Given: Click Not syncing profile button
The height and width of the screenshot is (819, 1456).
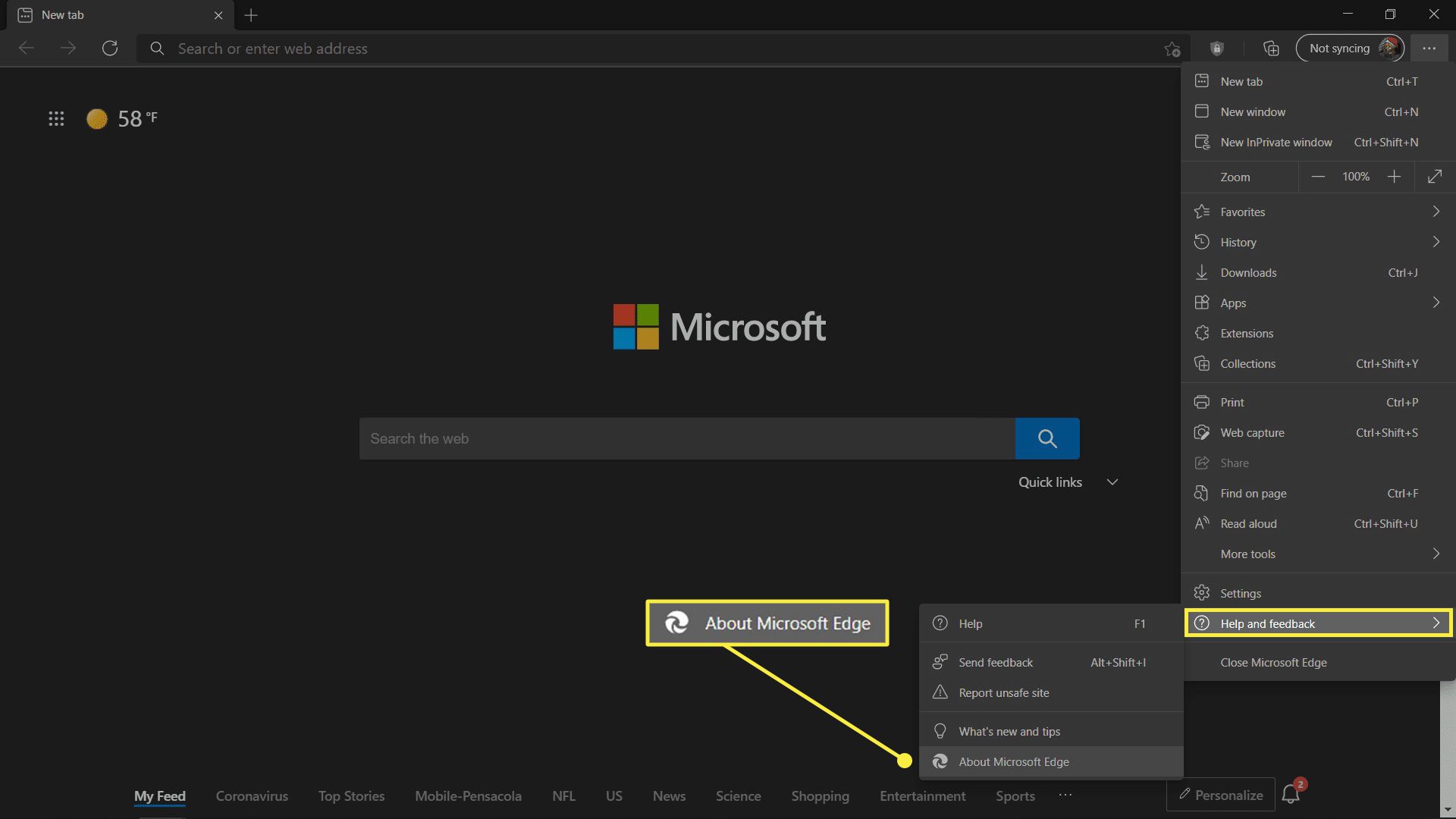Looking at the screenshot, I should coord(1350,48).
